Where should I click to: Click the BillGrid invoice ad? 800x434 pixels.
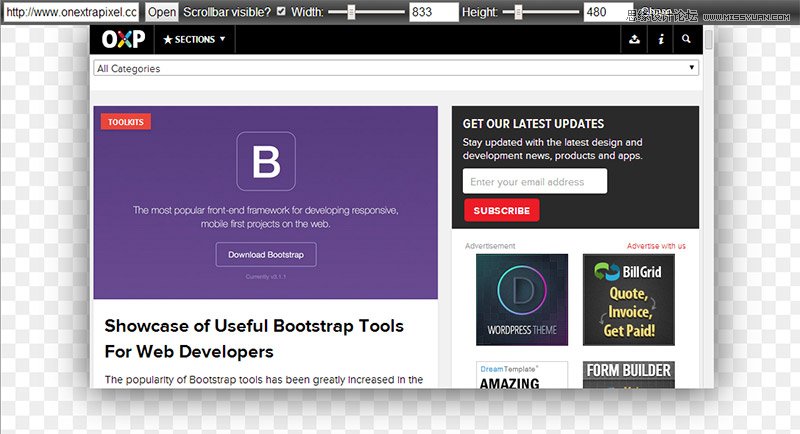[x=628, y=299]
